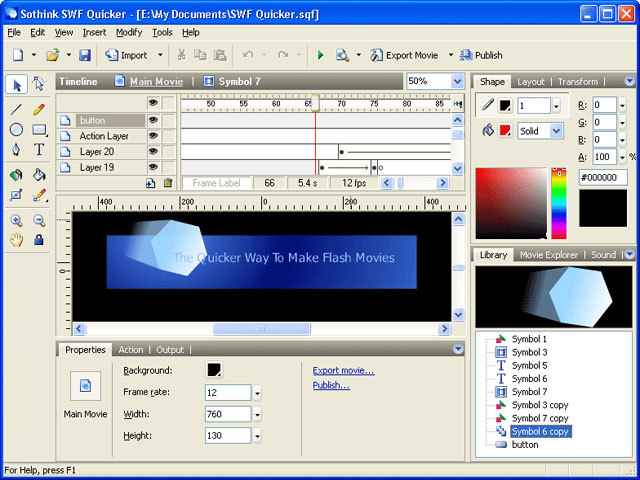
Task: Switch to the Movie Explorer tab
Action: [x=549, y=255]
